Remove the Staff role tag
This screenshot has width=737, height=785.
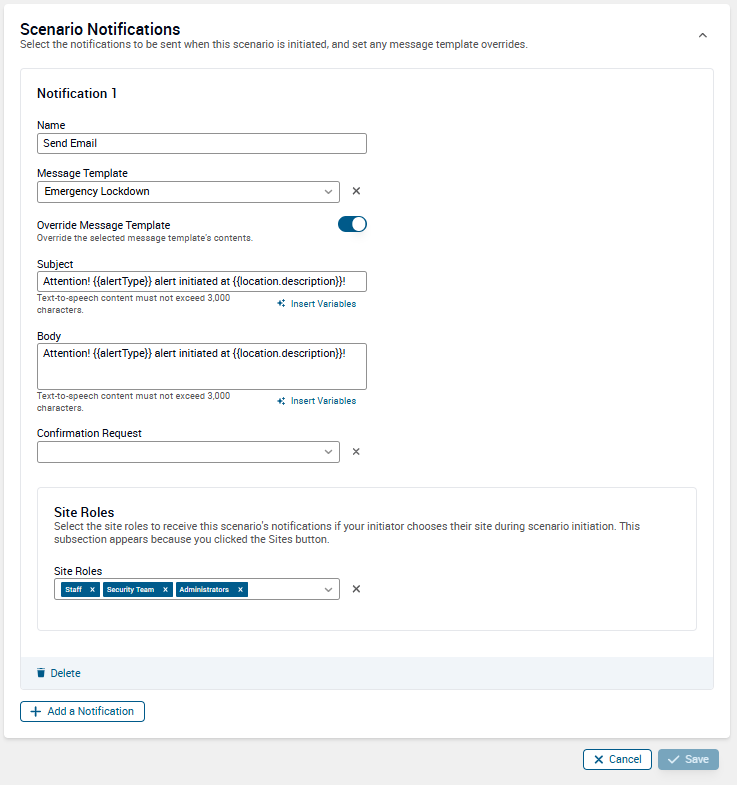92,590
